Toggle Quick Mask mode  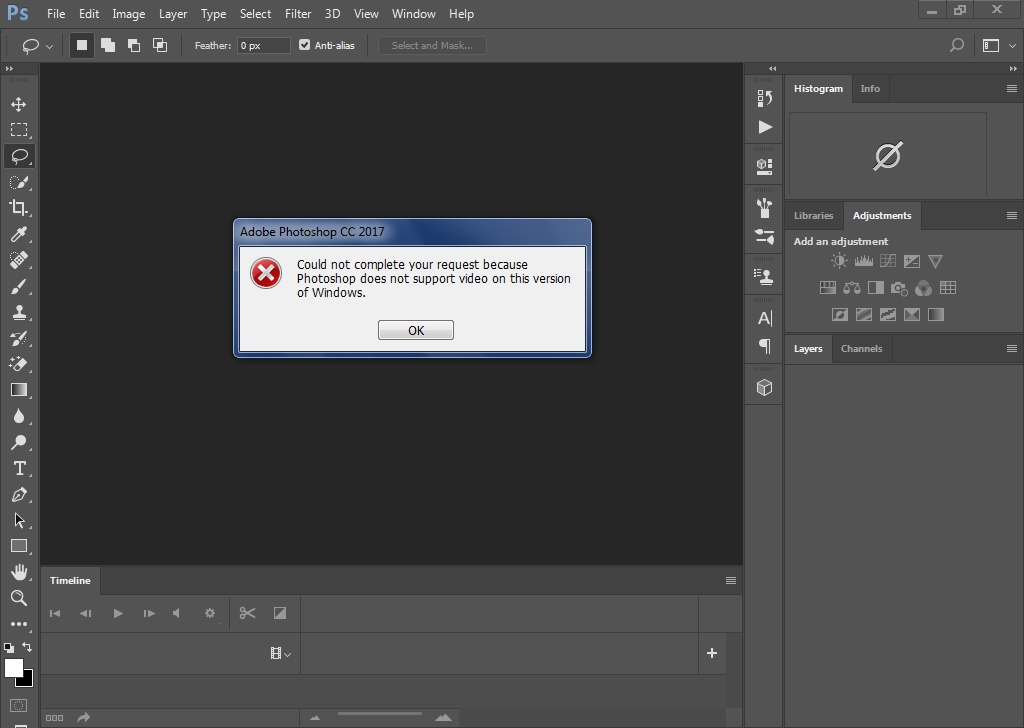pyautogui.click(x=18, y=706)
